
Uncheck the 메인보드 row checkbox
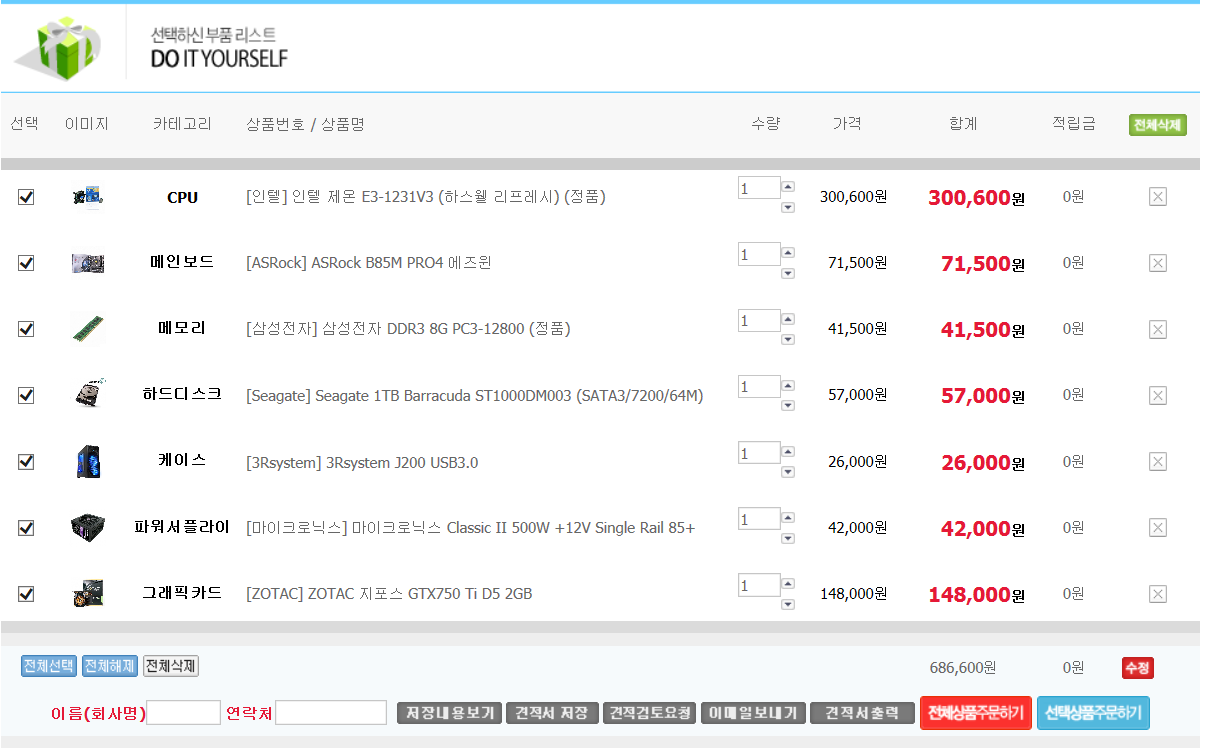tap(26, 263)
